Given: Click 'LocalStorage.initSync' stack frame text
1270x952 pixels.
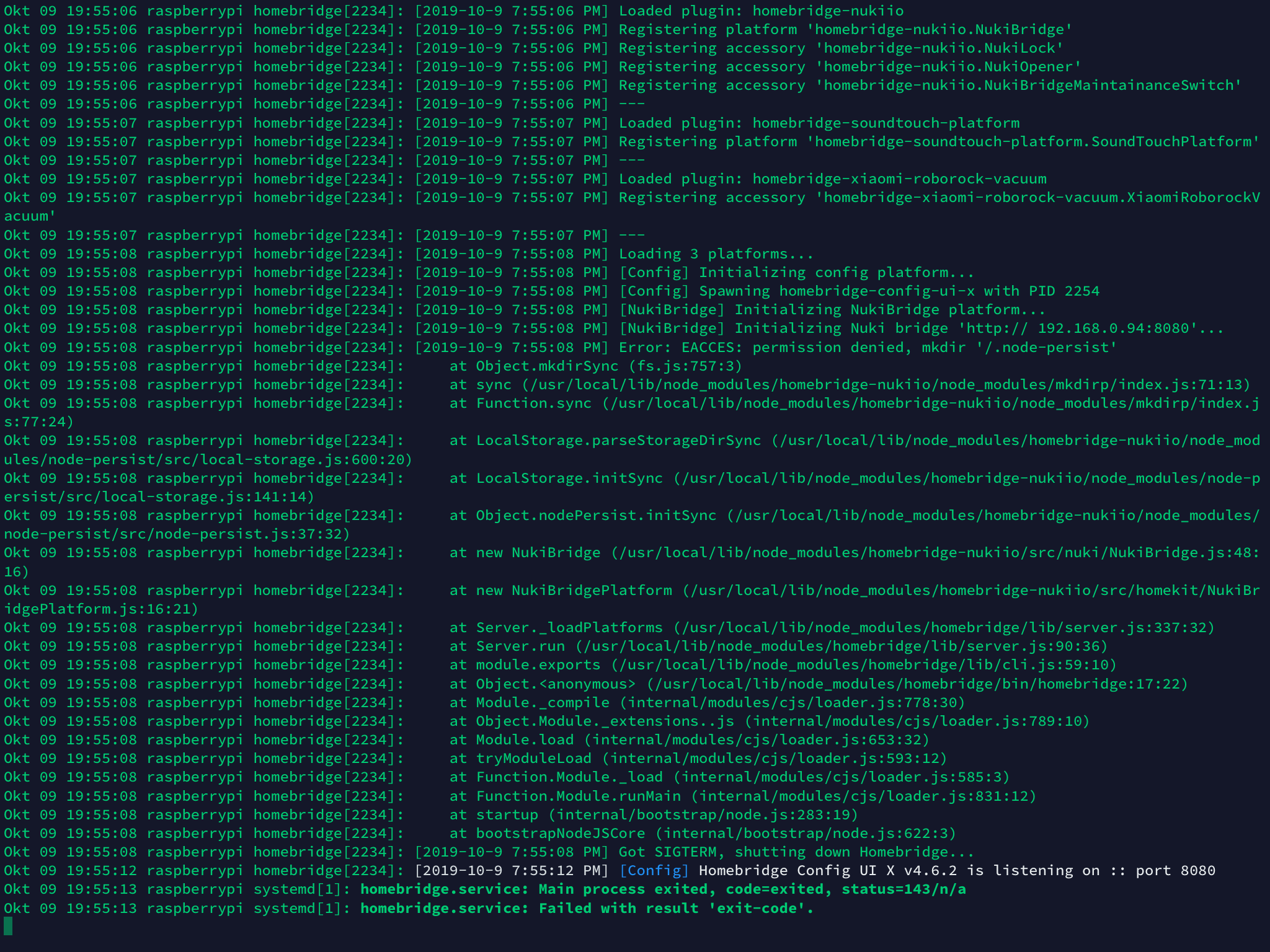Looking at the screenshot, I should coord(569,478).
